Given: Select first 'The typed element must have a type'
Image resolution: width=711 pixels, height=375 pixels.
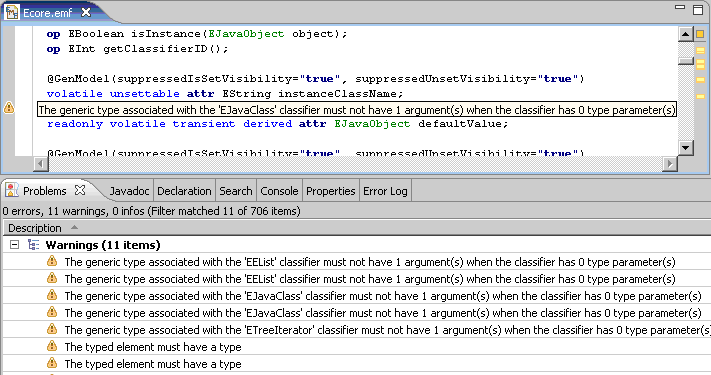Looking at the screenshot, I should pos(357,347).
